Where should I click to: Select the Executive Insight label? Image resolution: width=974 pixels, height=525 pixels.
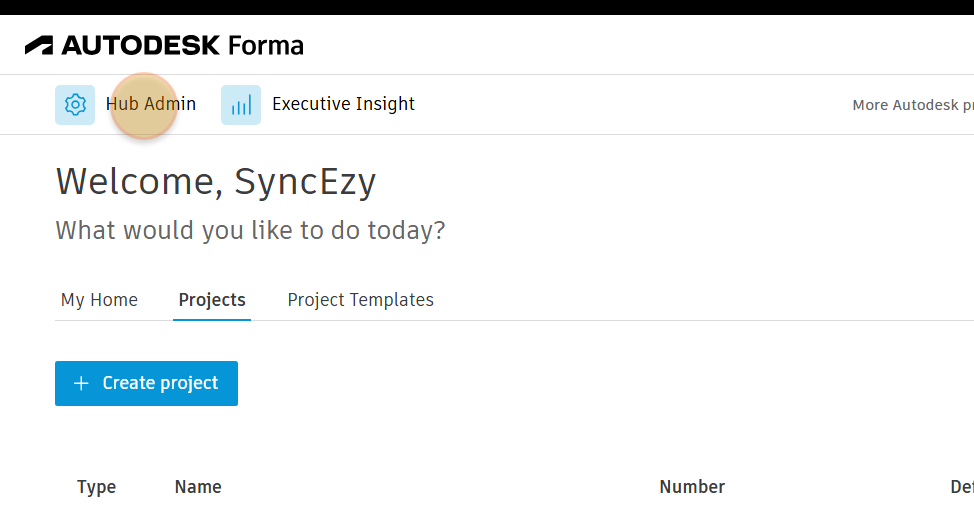pyautogui.click(x=343, y=104)
